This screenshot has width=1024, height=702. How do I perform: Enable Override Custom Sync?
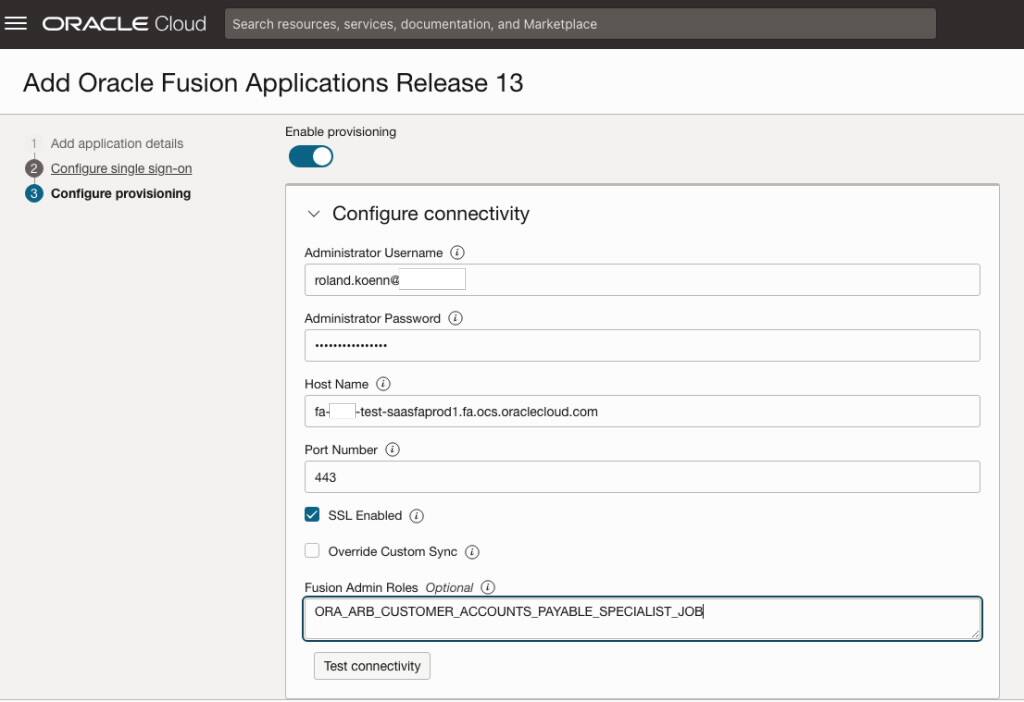coord(312,551)
